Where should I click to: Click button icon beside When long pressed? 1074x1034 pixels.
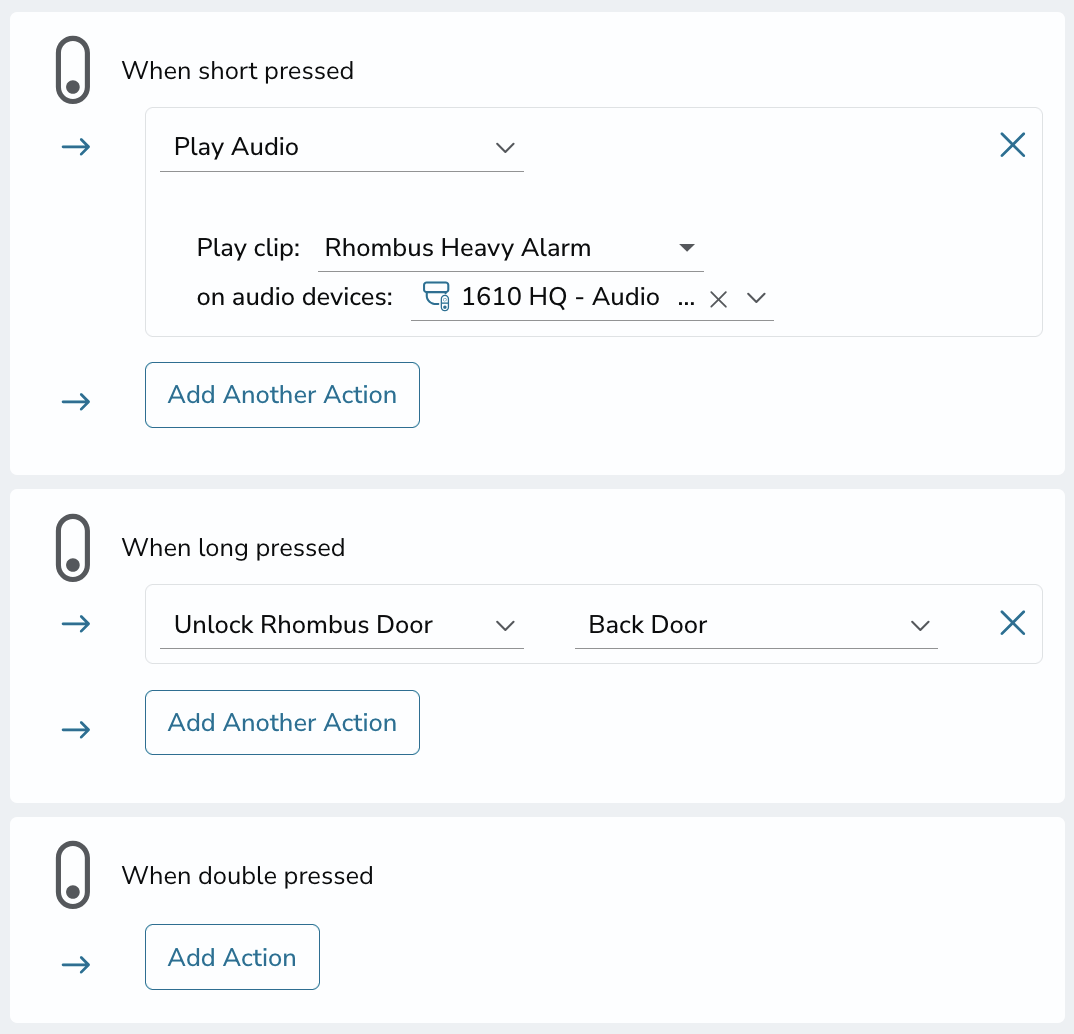pos(73,548)
